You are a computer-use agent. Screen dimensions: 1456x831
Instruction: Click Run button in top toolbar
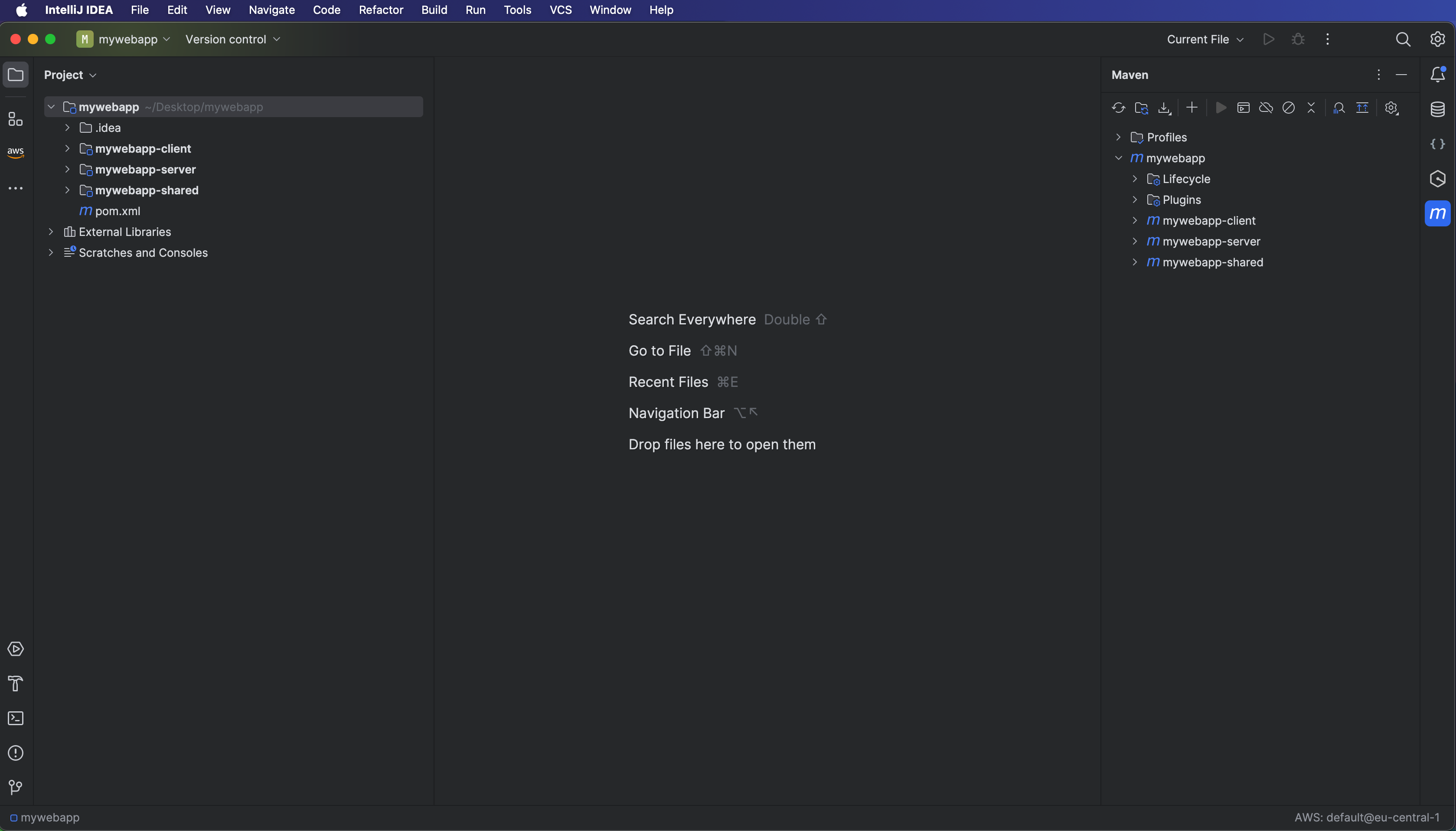pos(1269,39)
